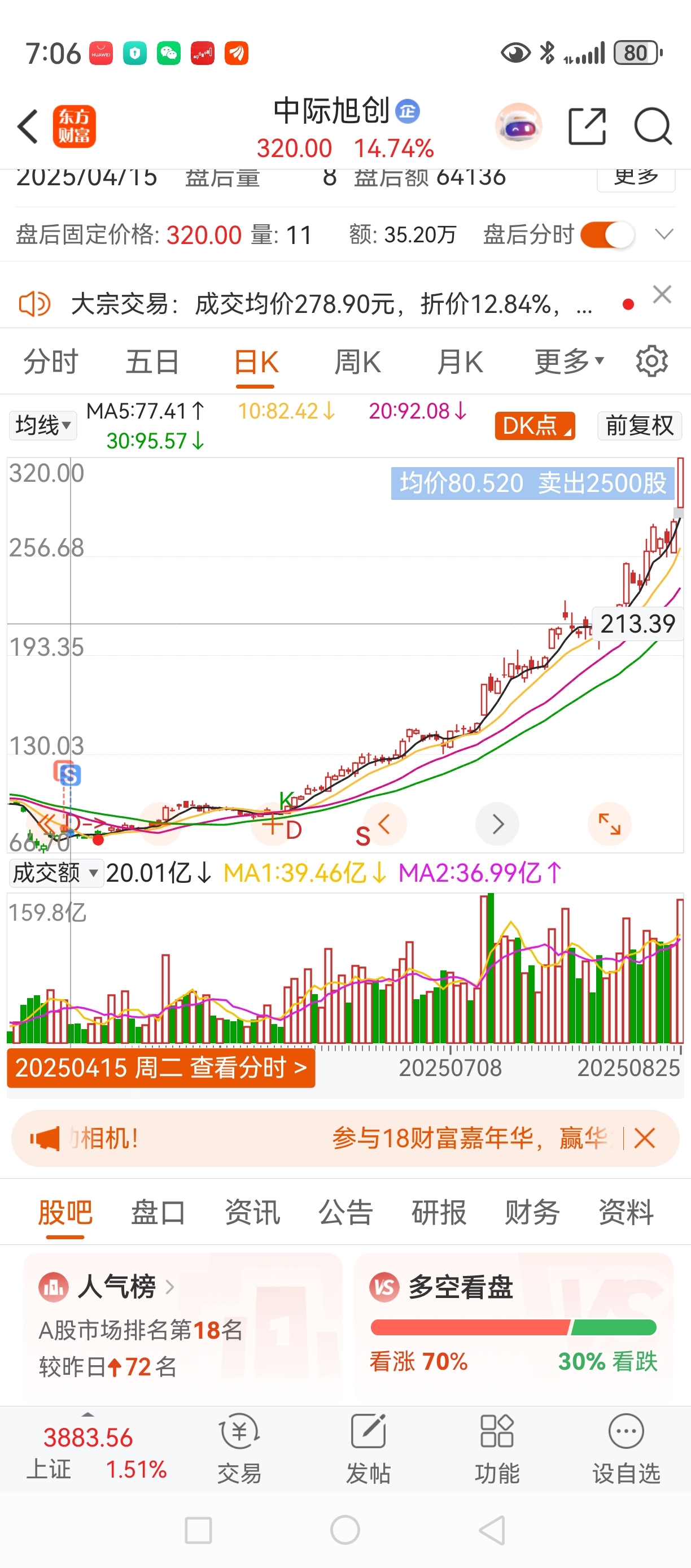Viewport: 691px width, 1568px height.
Task: Tap Android home circle button
Action: click(345, 1530)
